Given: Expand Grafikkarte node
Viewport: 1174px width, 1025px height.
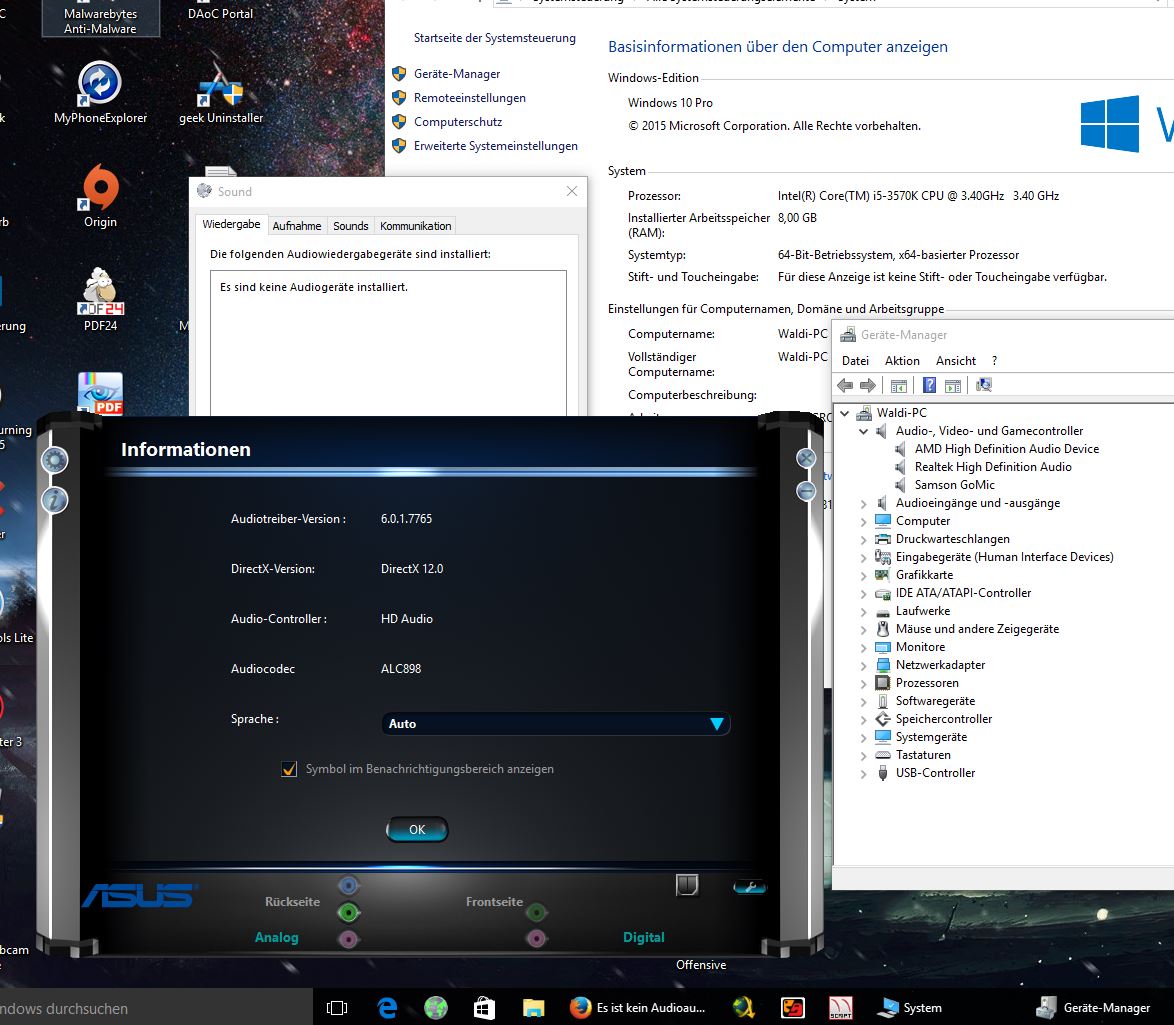Looking at the screenshot, I should pyautogui.click(x=863, y=575).
